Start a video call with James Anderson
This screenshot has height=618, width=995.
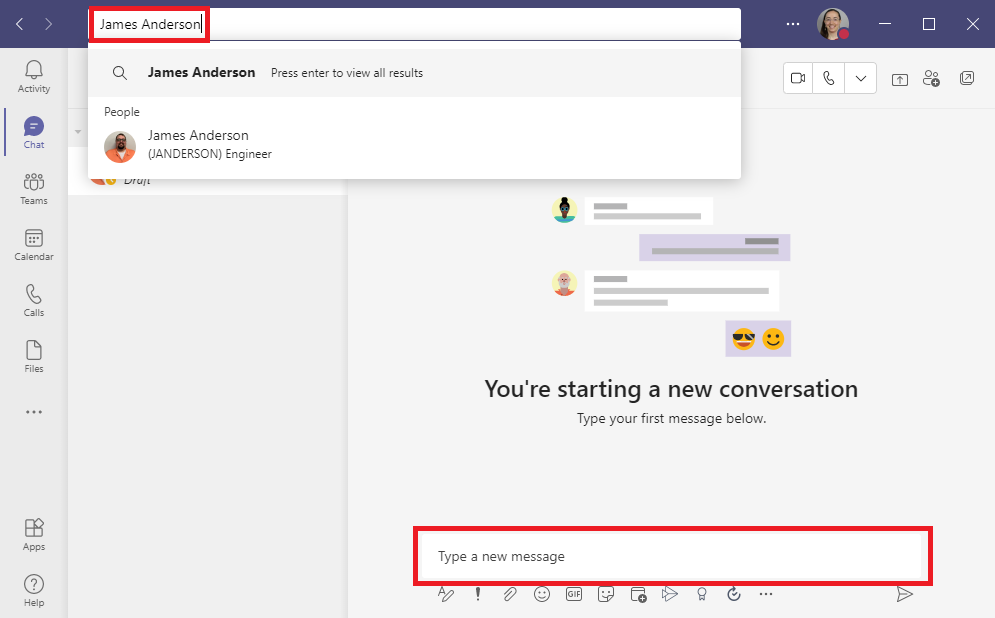(x=797, y=77)
